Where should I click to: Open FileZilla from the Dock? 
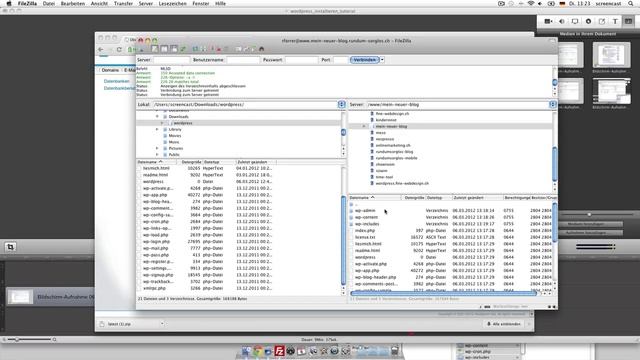point(279,351)
